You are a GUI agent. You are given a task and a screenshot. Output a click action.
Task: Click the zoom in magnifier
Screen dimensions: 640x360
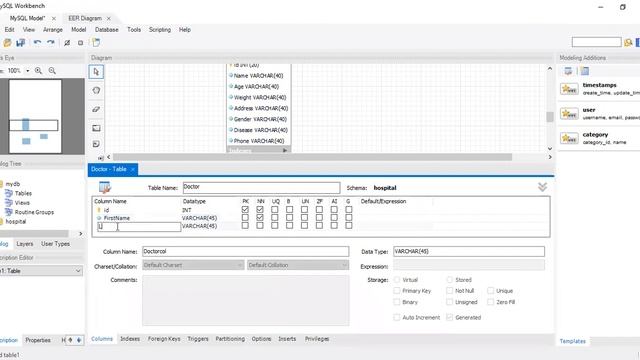point(38,71)
